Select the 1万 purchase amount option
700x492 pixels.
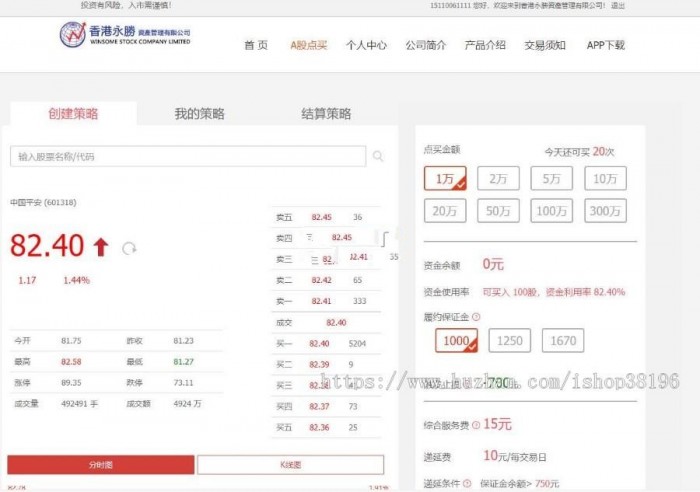pos(445,179)
